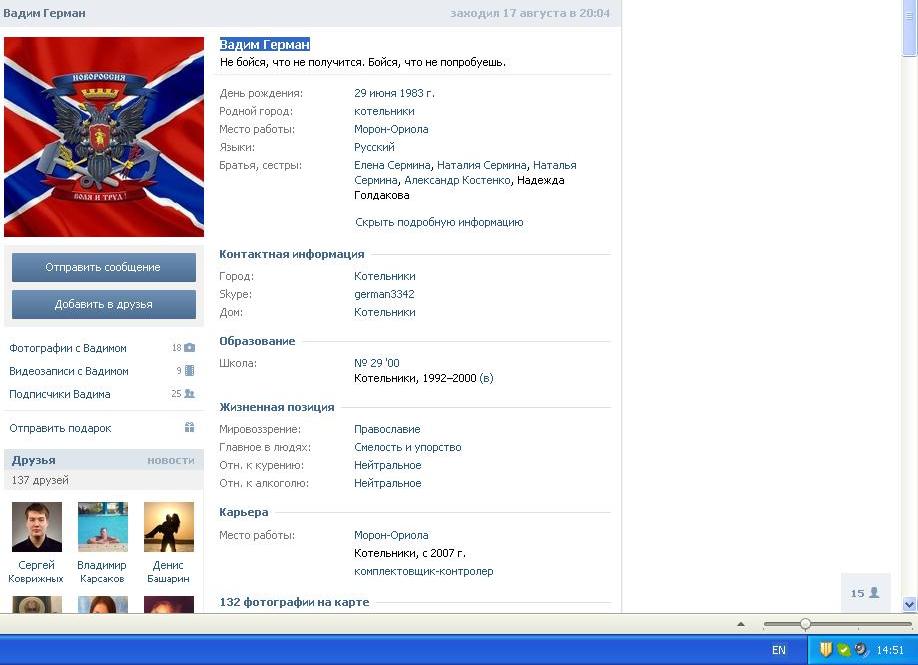Screen dimensions: 918x665
Task: Click the name Денис Башарин
Action: tap(168, 572)
